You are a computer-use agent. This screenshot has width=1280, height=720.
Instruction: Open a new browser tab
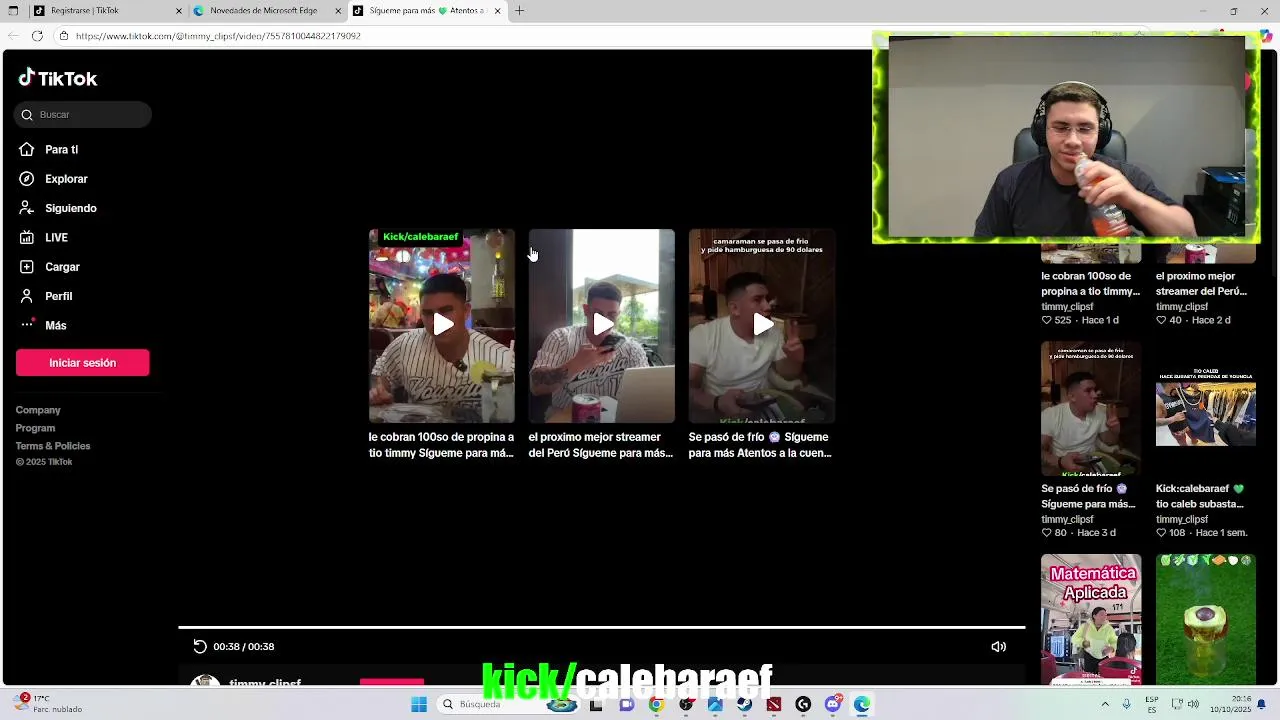(x=519, y=11)
